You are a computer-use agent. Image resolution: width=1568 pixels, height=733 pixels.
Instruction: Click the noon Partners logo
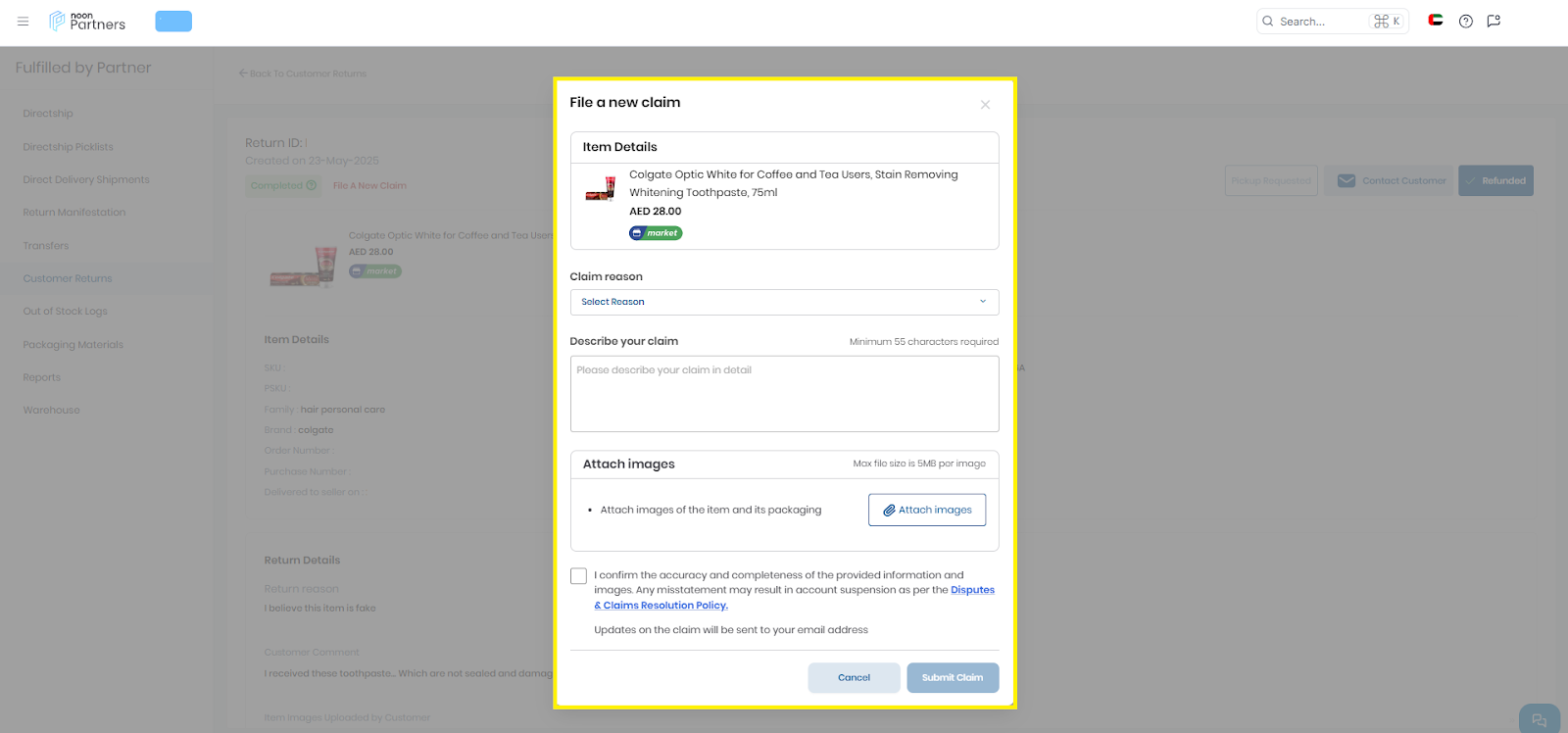click(87, 21)
